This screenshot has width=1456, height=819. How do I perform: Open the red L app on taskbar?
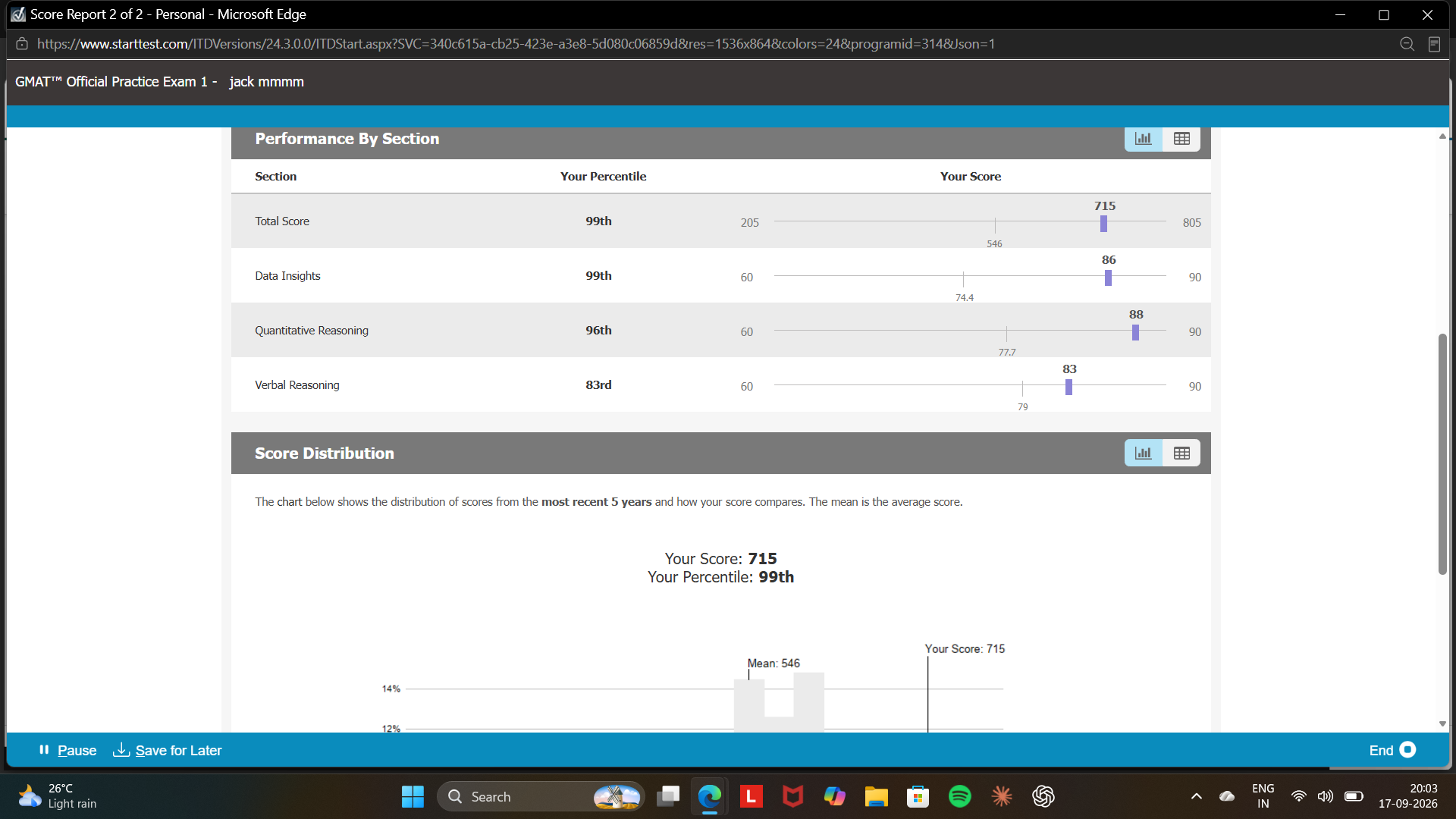click(751, 796)
